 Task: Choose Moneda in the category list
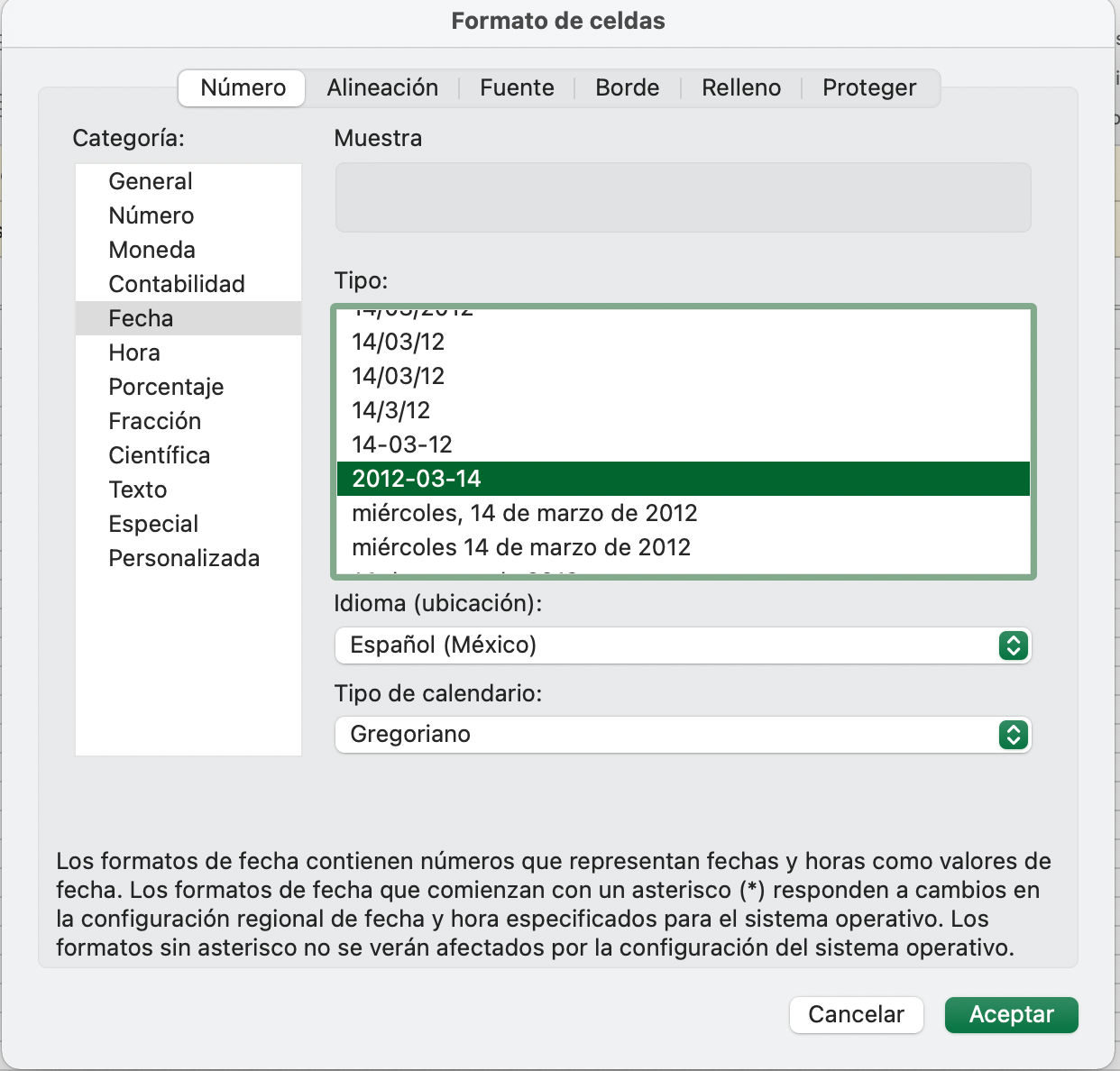coord(151,250)
